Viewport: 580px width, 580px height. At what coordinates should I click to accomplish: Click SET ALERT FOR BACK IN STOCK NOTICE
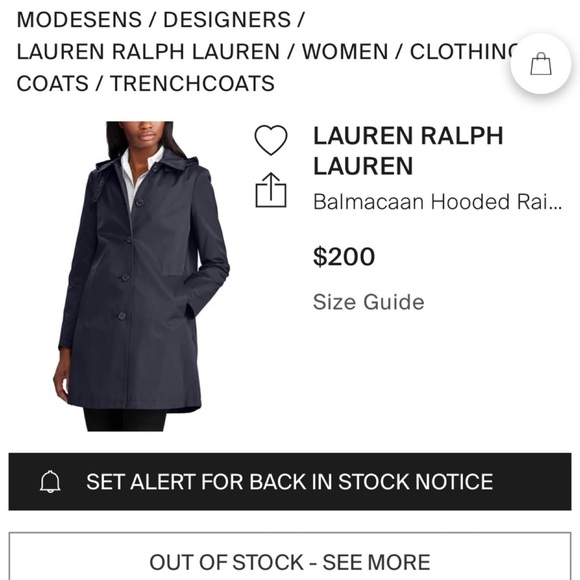coord(290,481)
